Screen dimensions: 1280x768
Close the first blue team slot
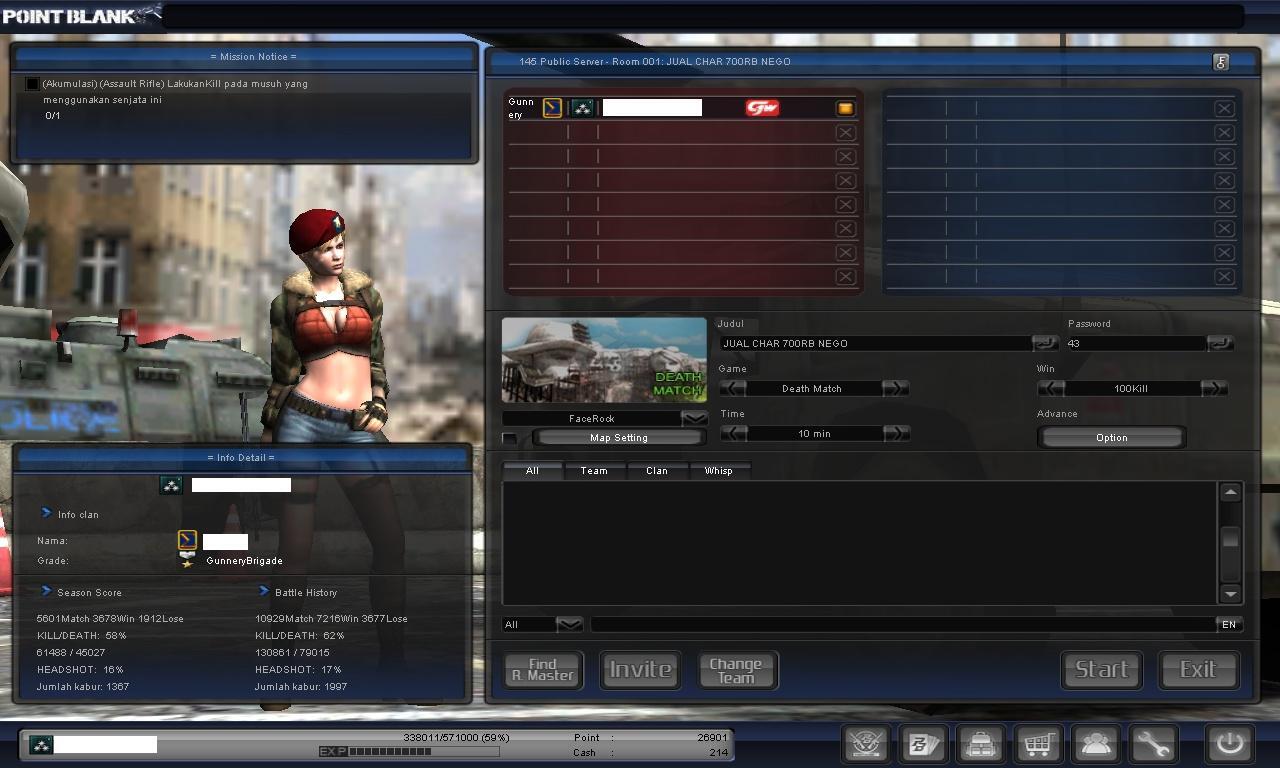click(x=1224, y=108)
